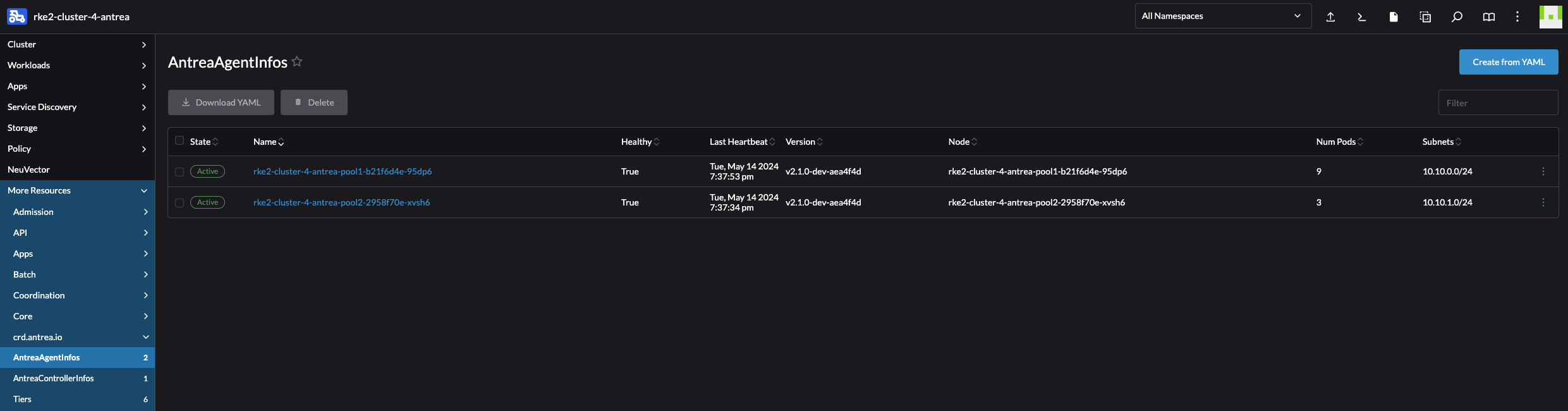Expand the Workloads sidebar section
The image size is (1568, 411).
pyautogui.click(x=77, y=65)
